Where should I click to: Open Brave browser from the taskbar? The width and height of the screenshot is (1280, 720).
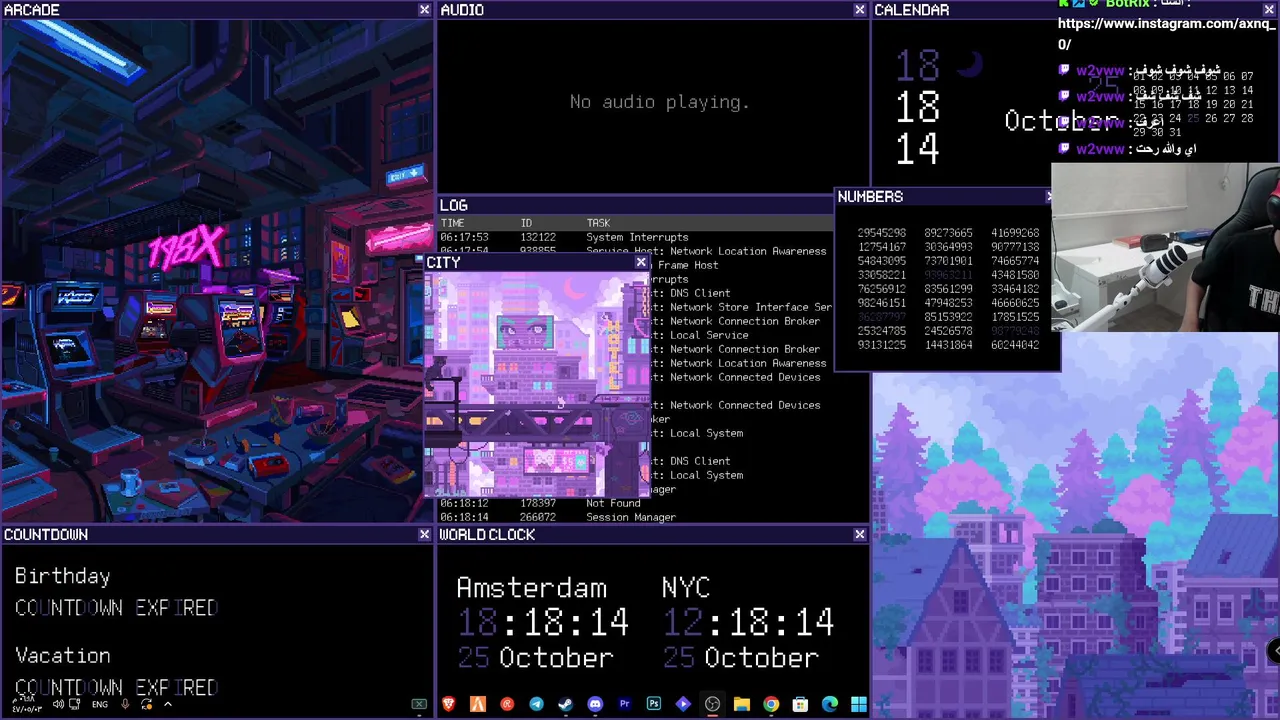(449, 704)
